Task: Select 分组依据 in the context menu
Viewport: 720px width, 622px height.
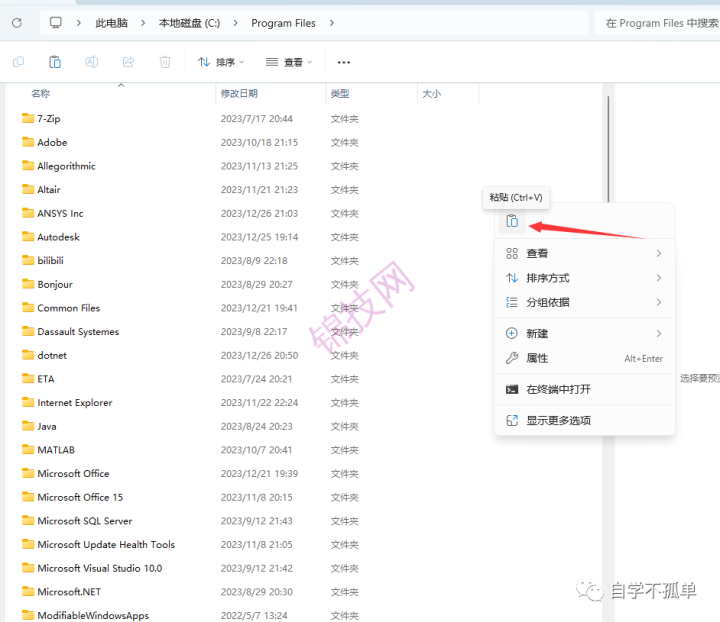Action: [x=585, y=302]
